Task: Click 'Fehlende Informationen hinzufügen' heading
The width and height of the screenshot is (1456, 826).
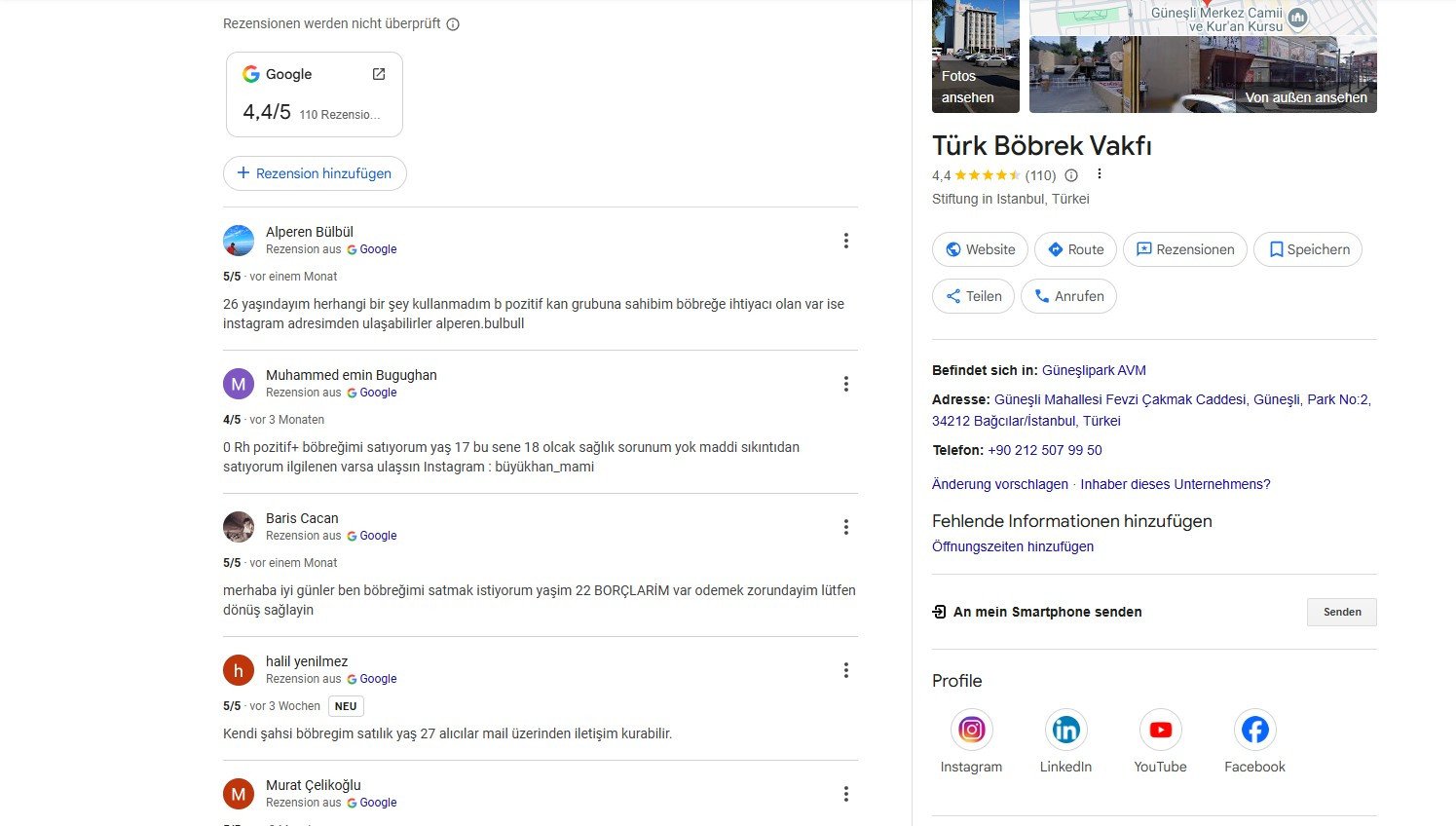Action: click(1072, 521)
